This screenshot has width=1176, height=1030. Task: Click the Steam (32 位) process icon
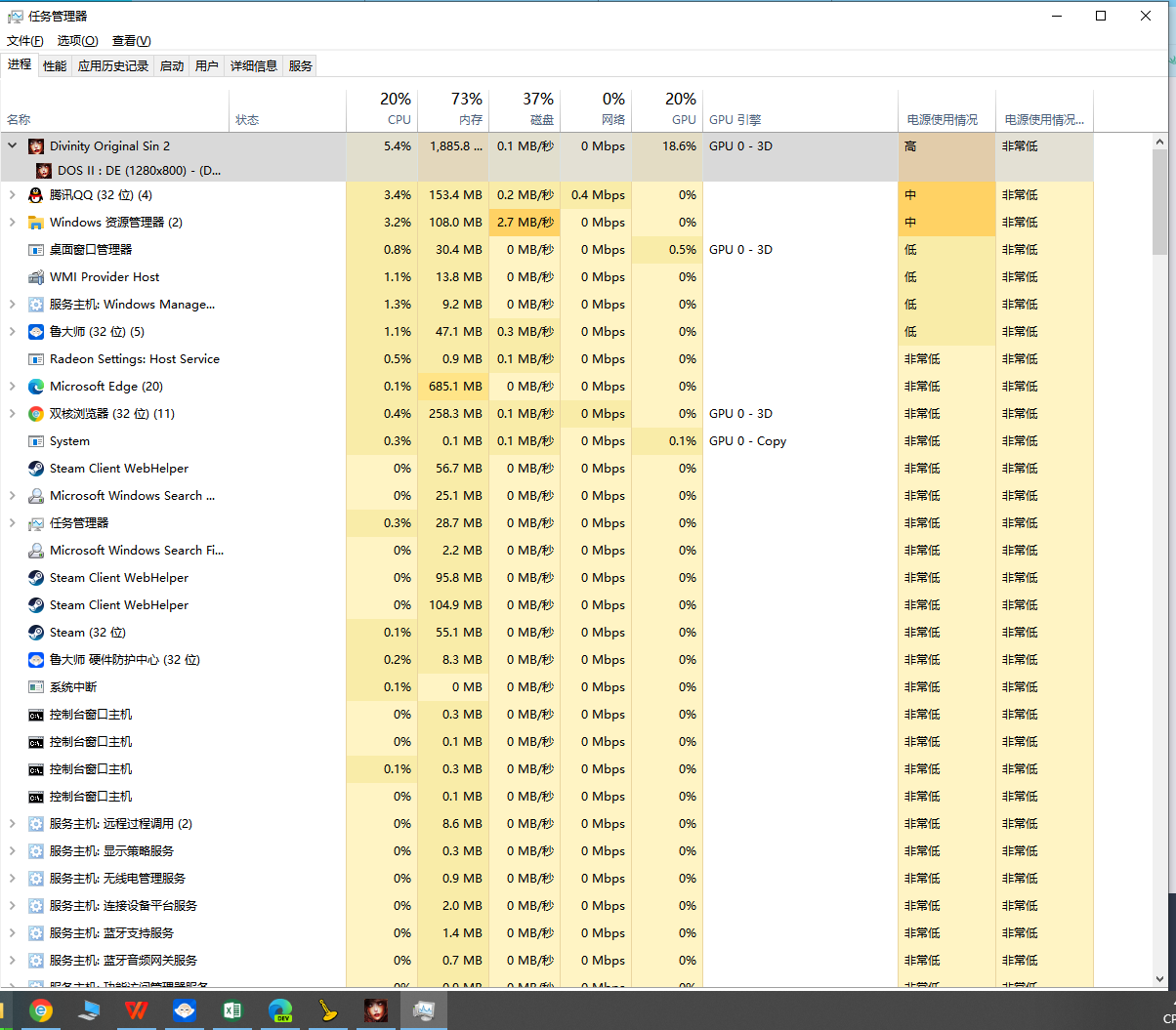pyautogui.click(x=36, y=633)
